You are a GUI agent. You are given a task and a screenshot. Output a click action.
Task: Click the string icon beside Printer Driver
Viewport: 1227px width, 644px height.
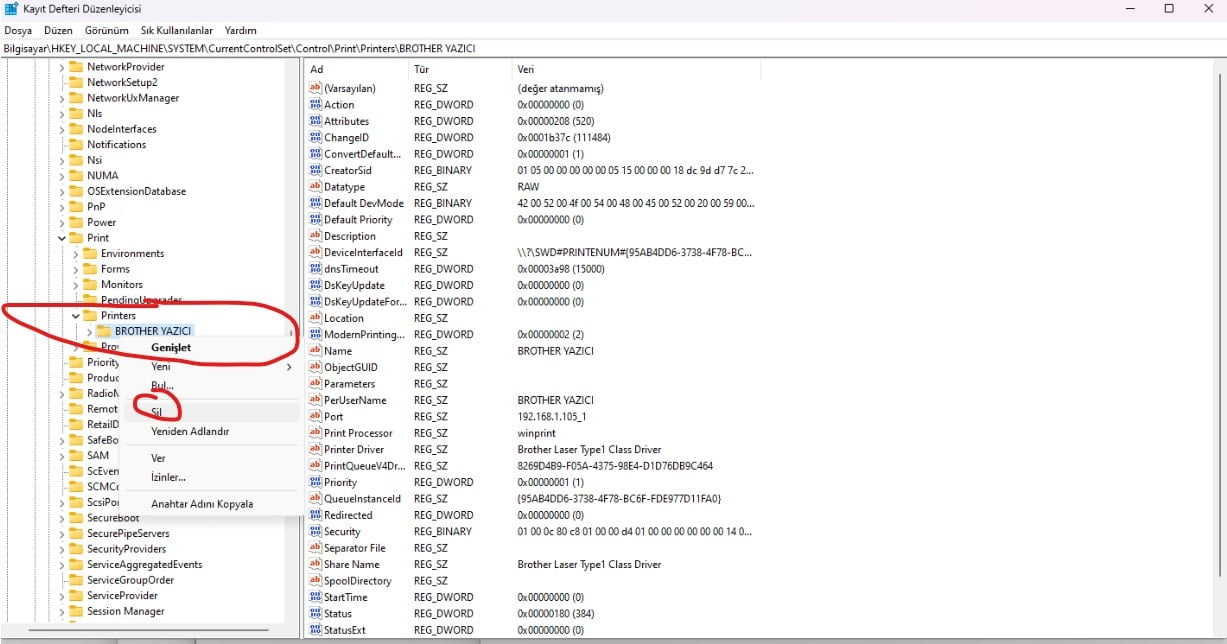pyautogui.click(x=315, y=450)
